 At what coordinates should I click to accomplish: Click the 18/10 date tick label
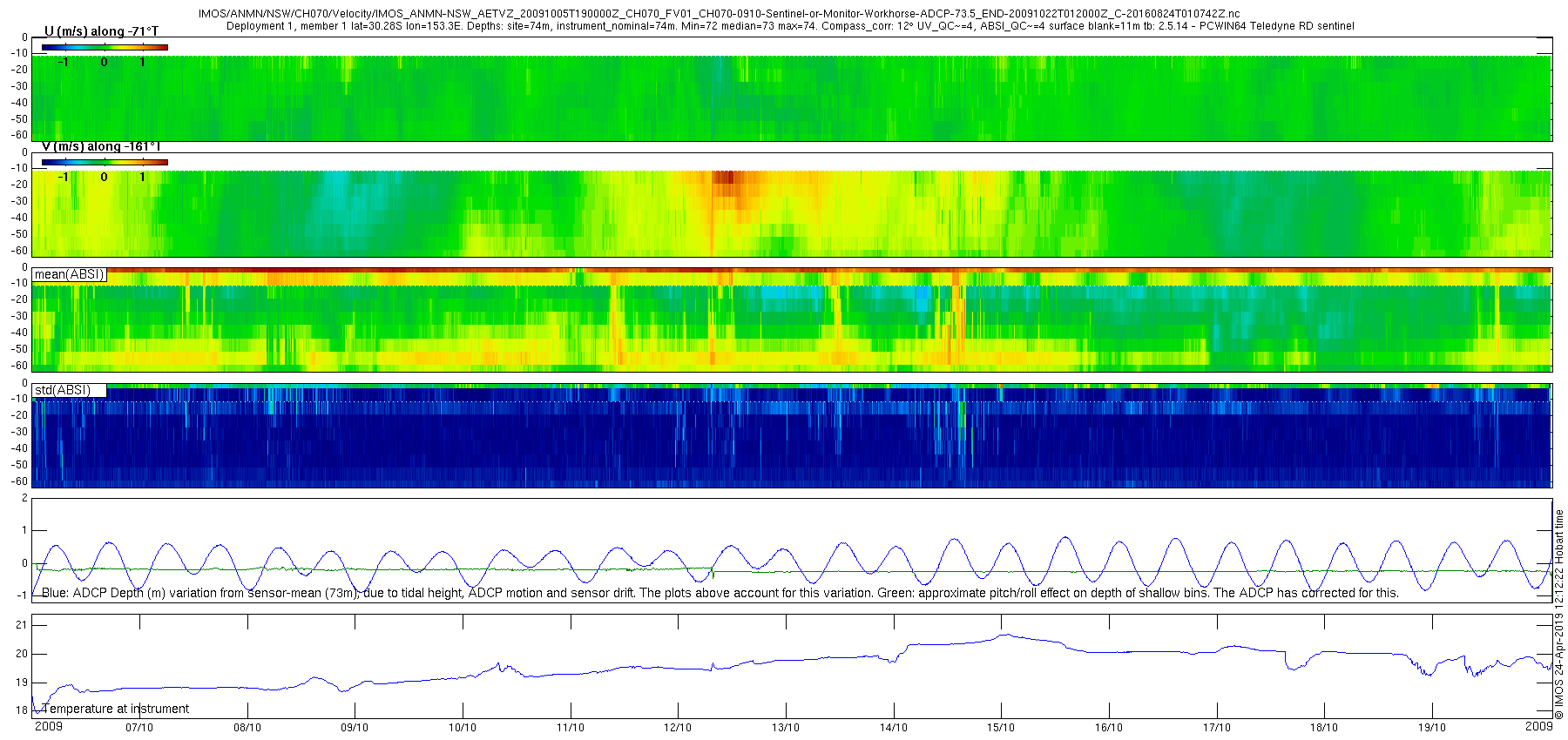coord(1324,728)
